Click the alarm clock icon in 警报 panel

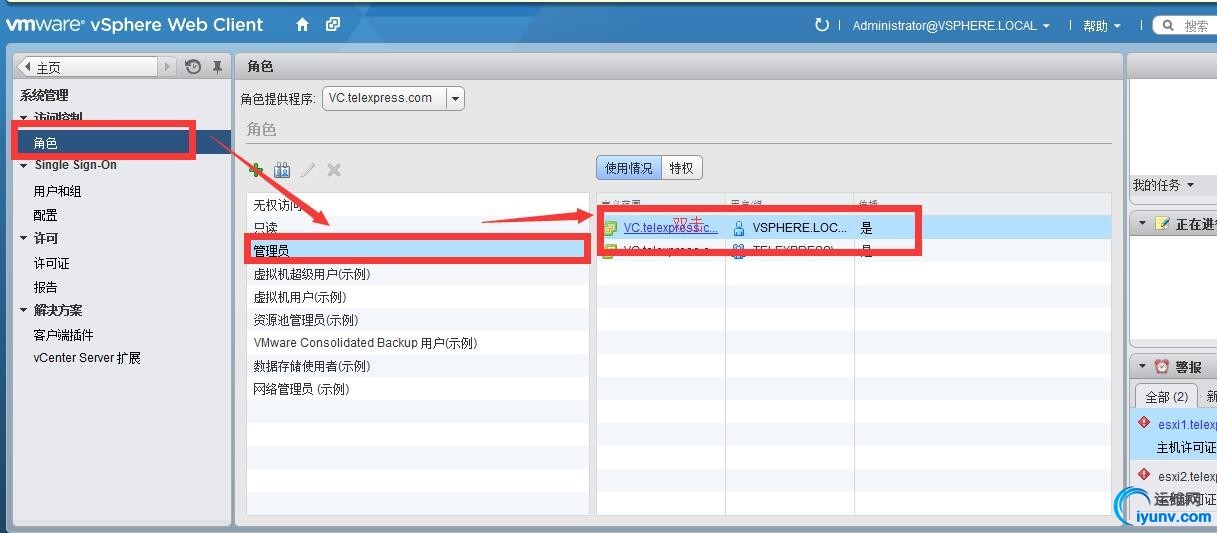[1162, 367]
